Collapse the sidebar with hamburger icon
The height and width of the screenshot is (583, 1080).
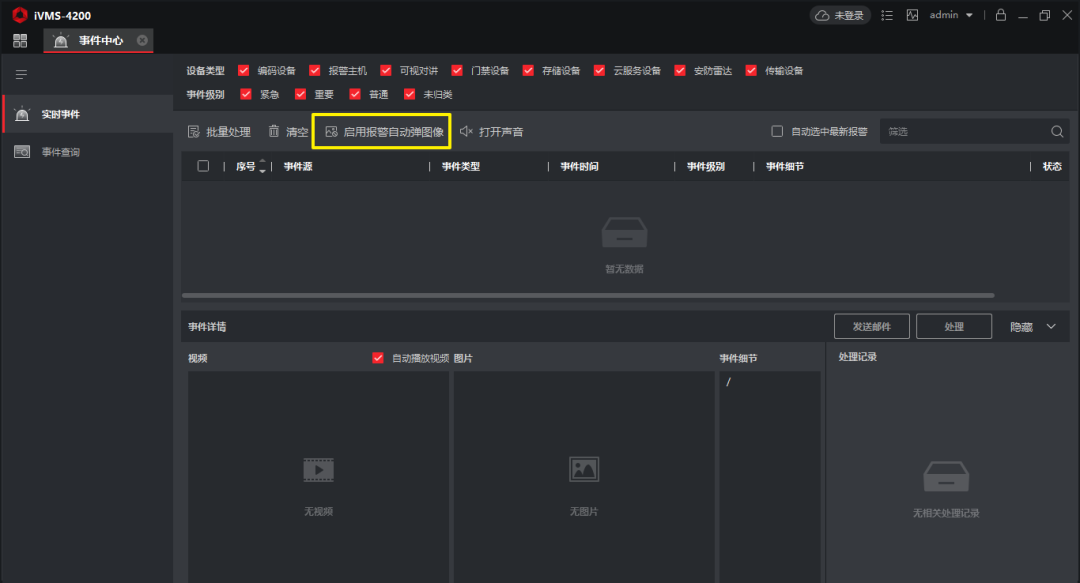pyautogui.click(x=21, y=74)
